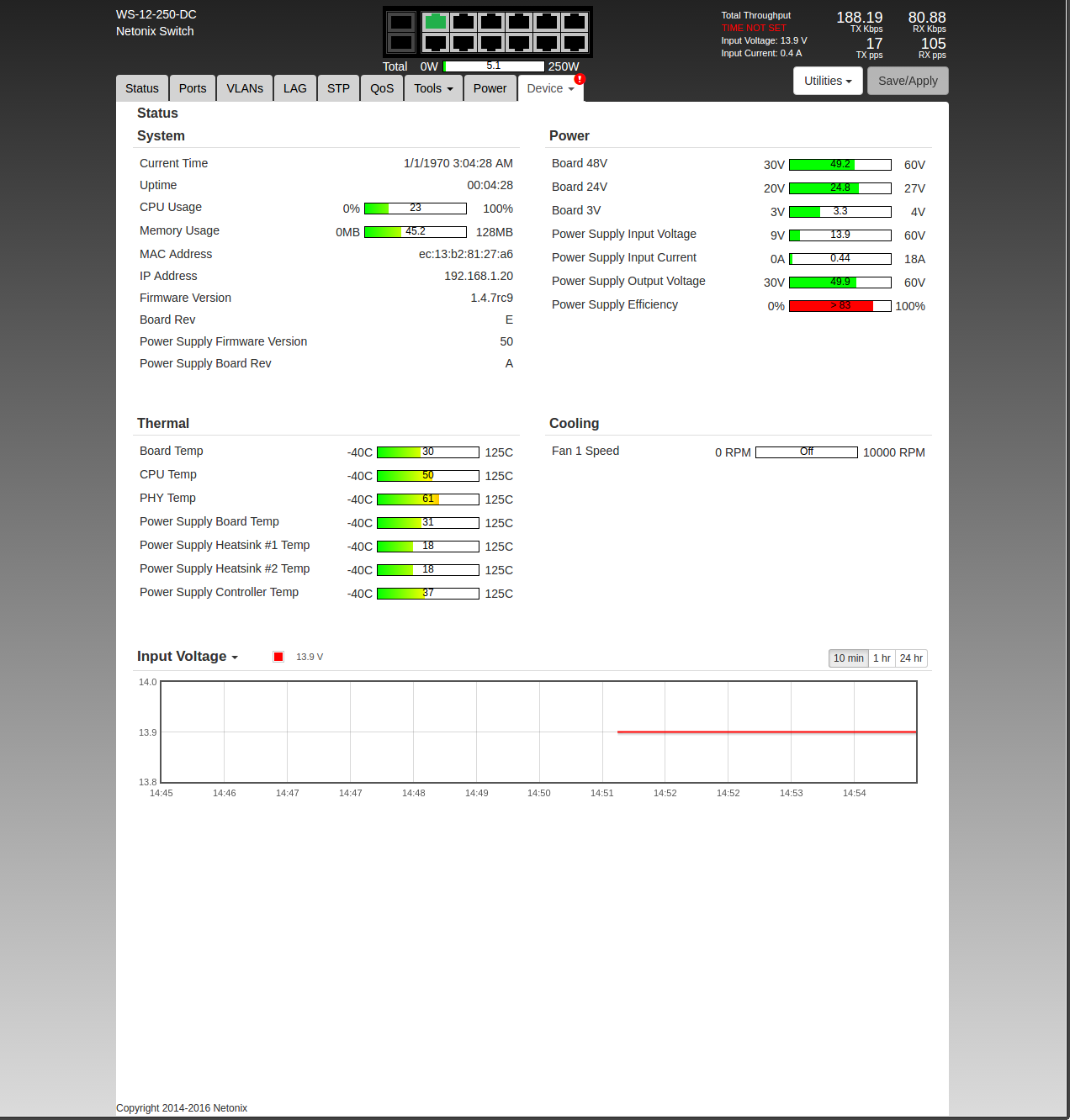The width and height of the screenshot is (1070, 1120).
Task: Click the red Input Voltage legend swatch
Action: 278,657
